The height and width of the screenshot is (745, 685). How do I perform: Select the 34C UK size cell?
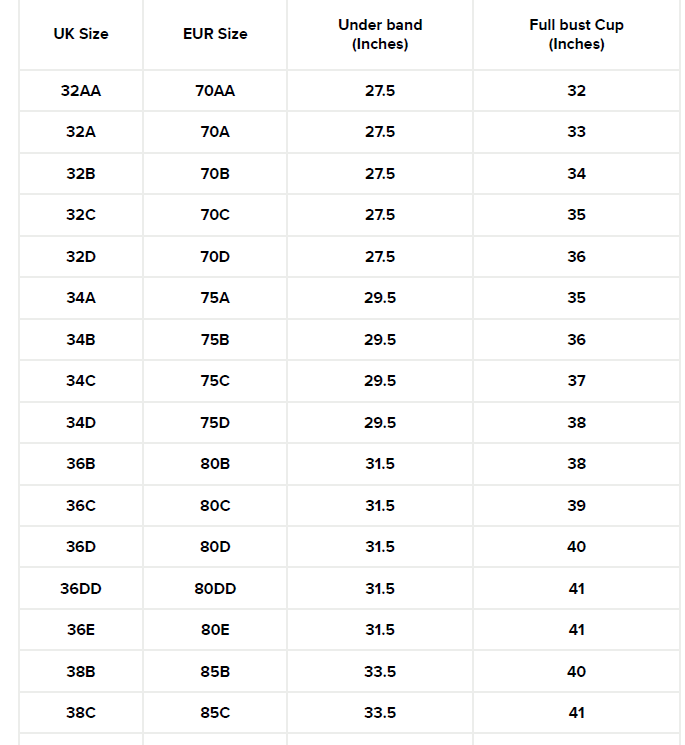click(x=81, y=381)
